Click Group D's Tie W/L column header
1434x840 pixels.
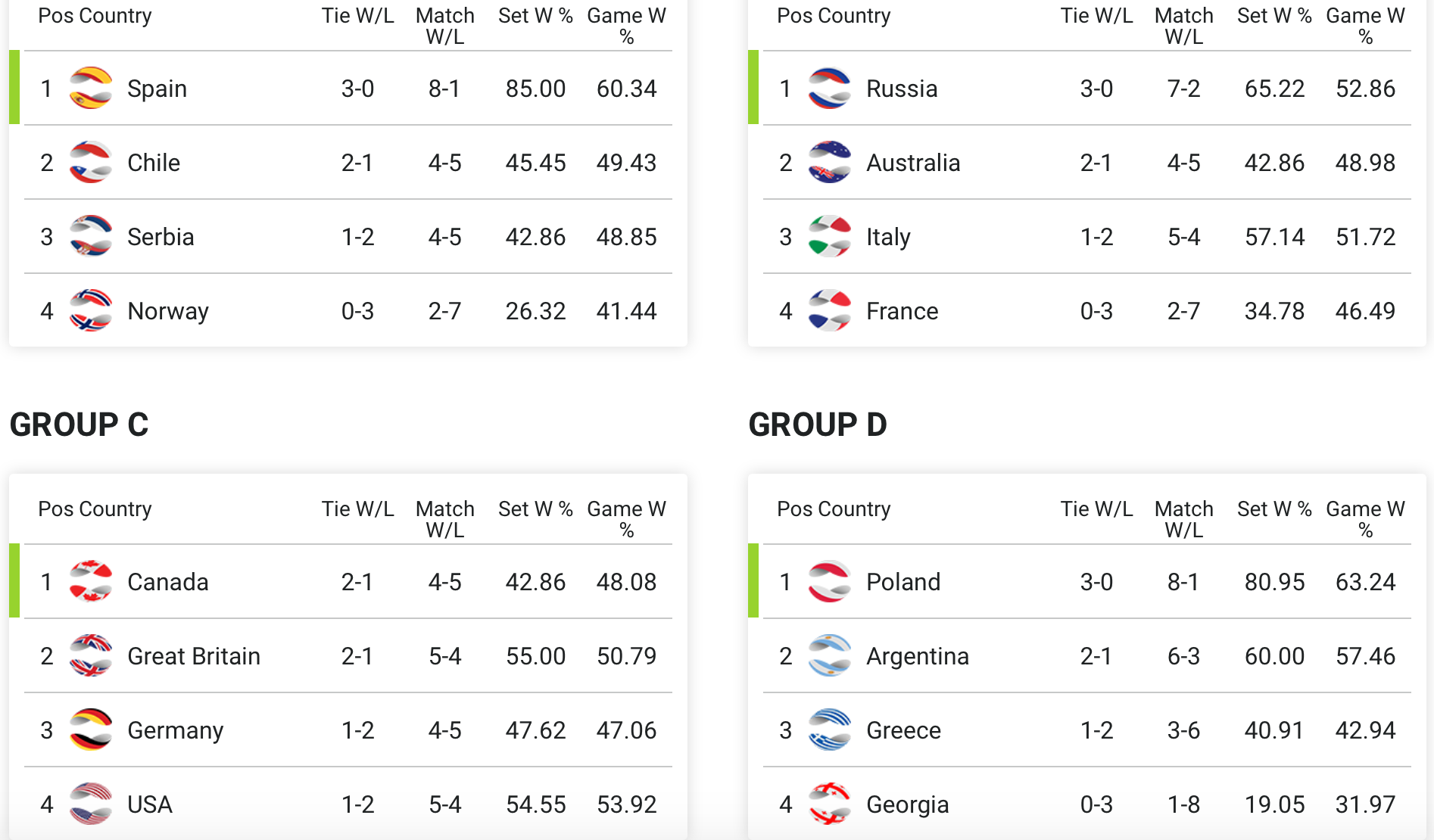coord(1096,509)
